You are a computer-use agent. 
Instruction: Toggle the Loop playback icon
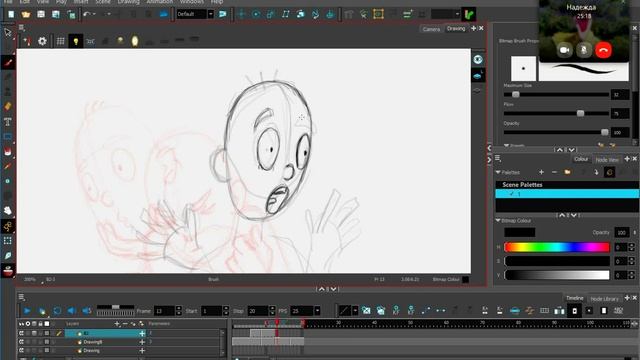pyautogui.click(x=57, y=311)
